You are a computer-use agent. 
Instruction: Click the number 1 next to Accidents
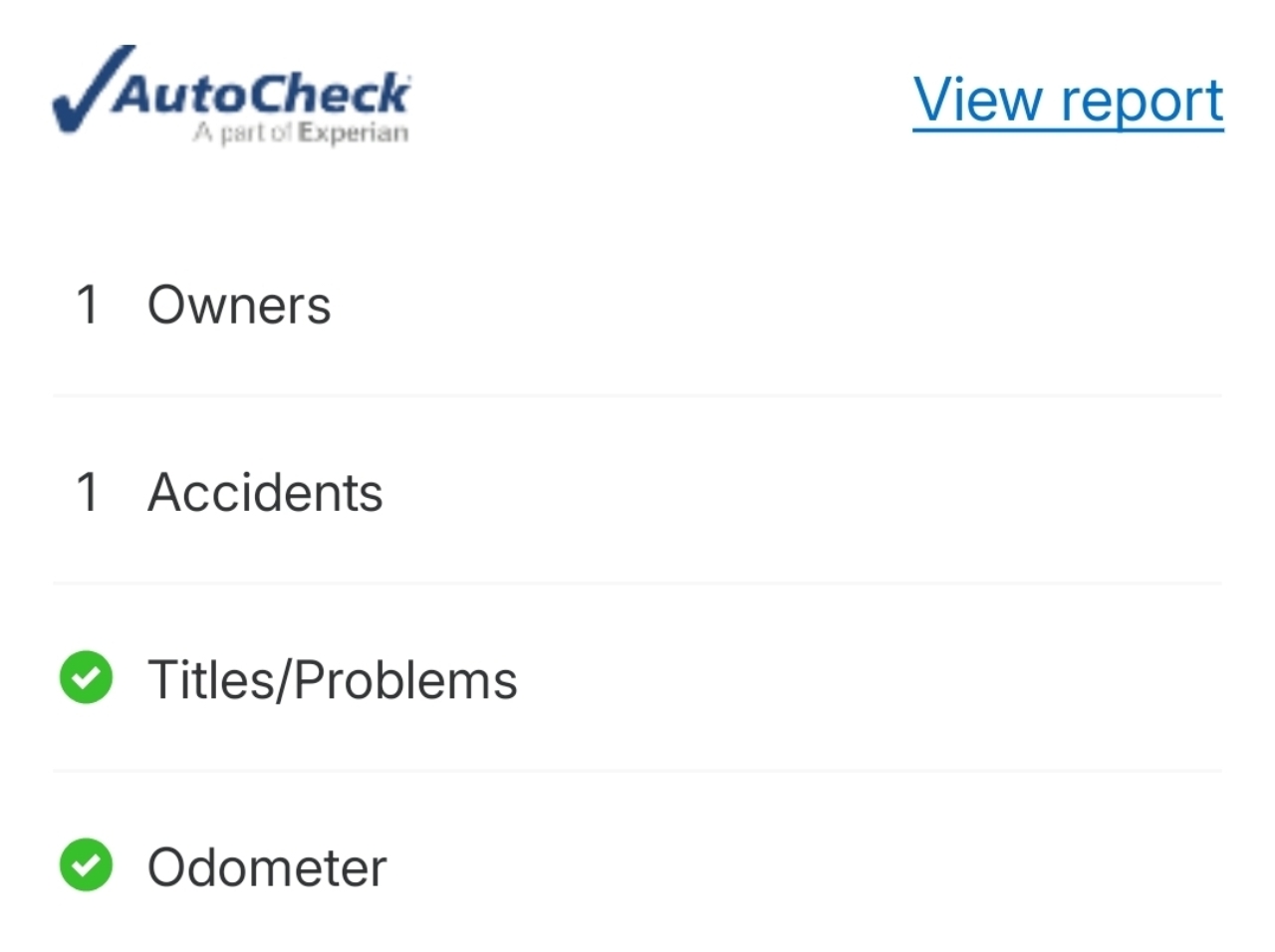click(x=88, y=492)
